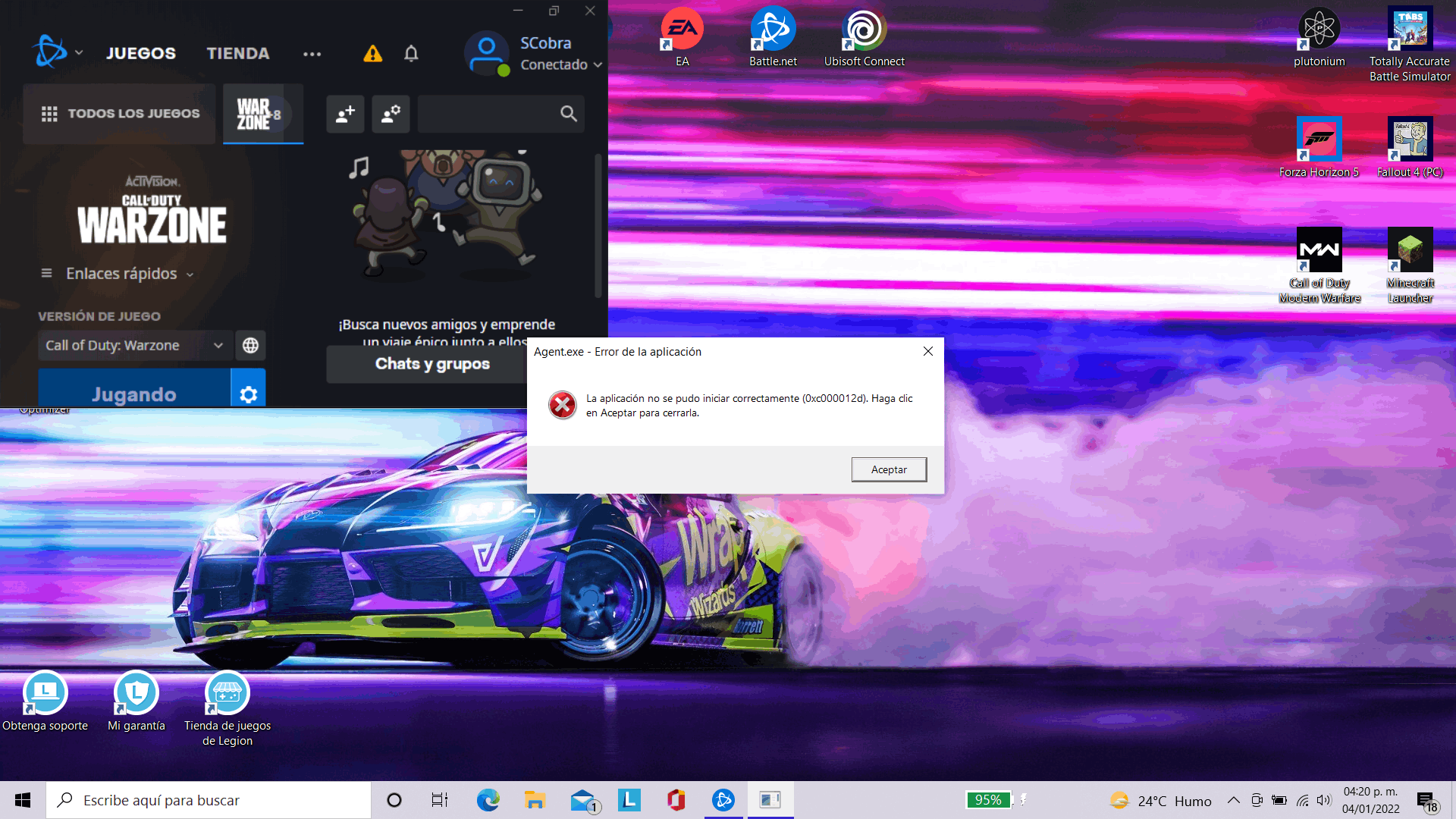Open the Windows Start menu
The image size is (1456, 819).
[23, 800]
